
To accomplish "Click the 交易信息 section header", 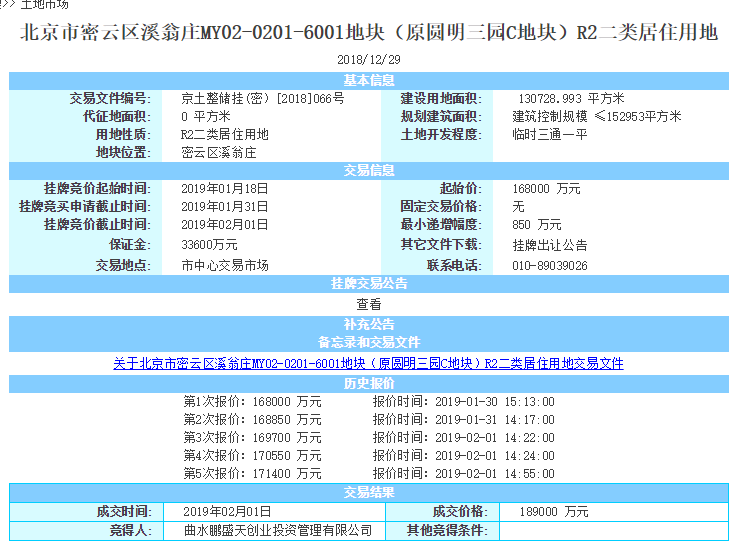I will coord(369,171).
